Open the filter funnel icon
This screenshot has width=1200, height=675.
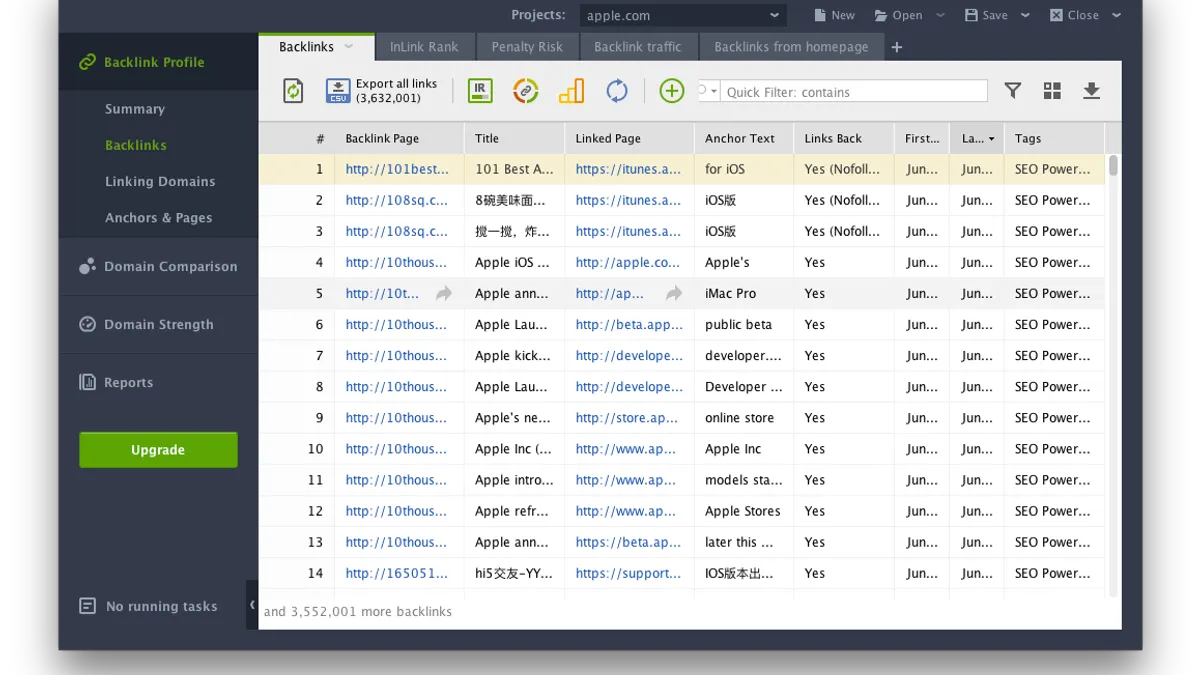coord(1013,91)
